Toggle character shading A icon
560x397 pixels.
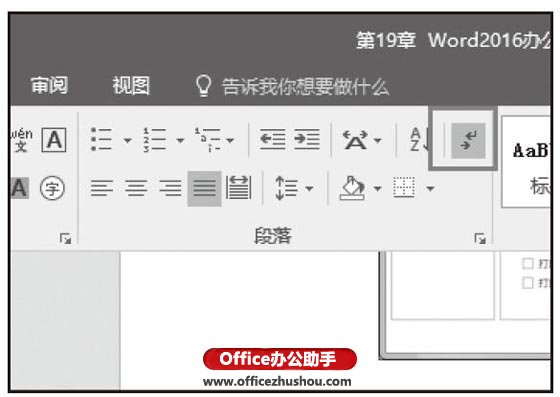[20, 188]
